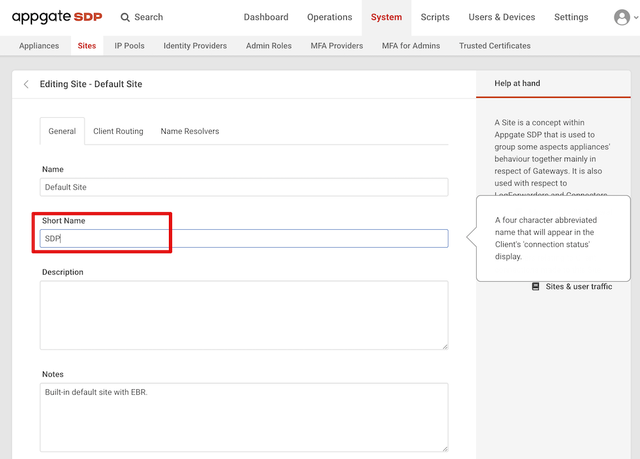Screen dimensions: 640x459
Task: Click the book icon beside Sites & user traffic
Action: coord(535,287)
